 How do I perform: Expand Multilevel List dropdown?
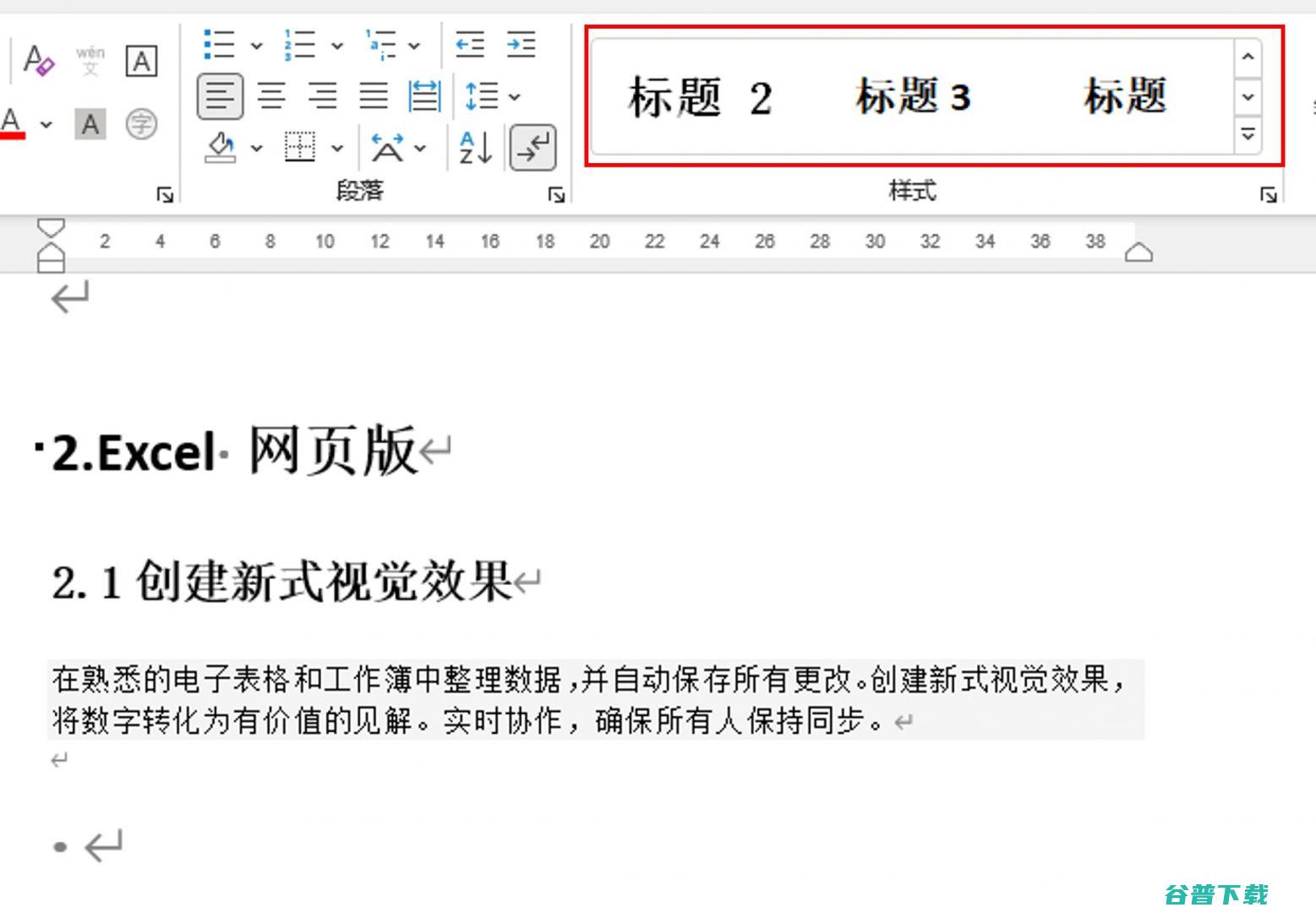414,45
